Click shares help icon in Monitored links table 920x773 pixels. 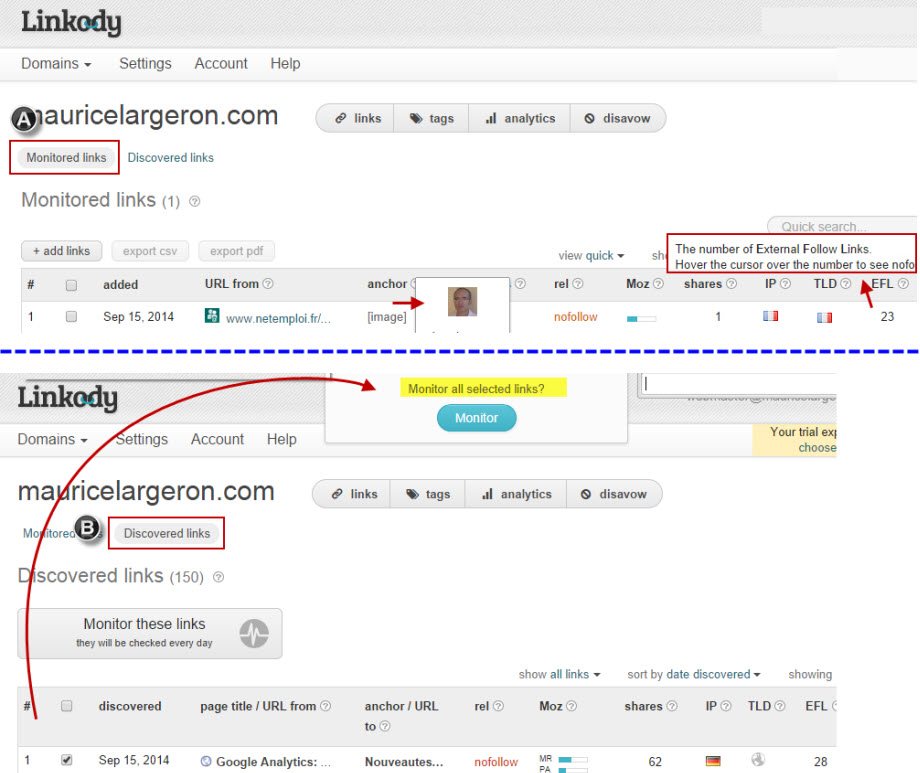731,283
